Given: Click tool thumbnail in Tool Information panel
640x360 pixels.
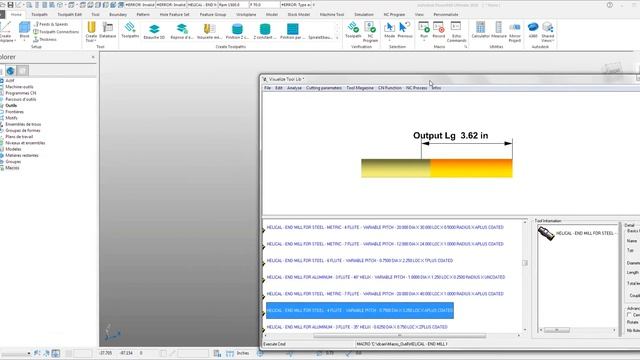Looking at the screenshot, I should point(546,233).
